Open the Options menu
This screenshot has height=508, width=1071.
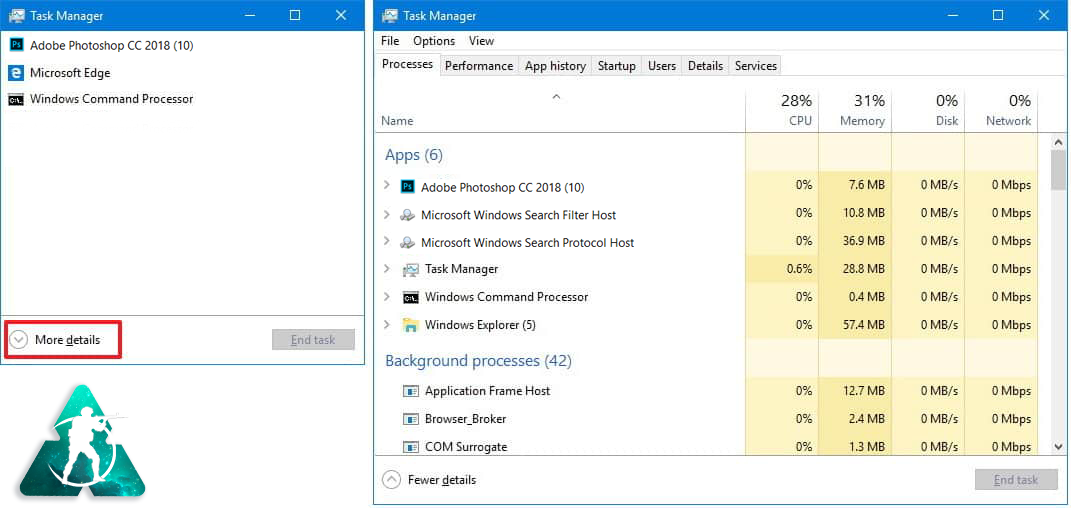pyautogui.click(x=434, y=41)
